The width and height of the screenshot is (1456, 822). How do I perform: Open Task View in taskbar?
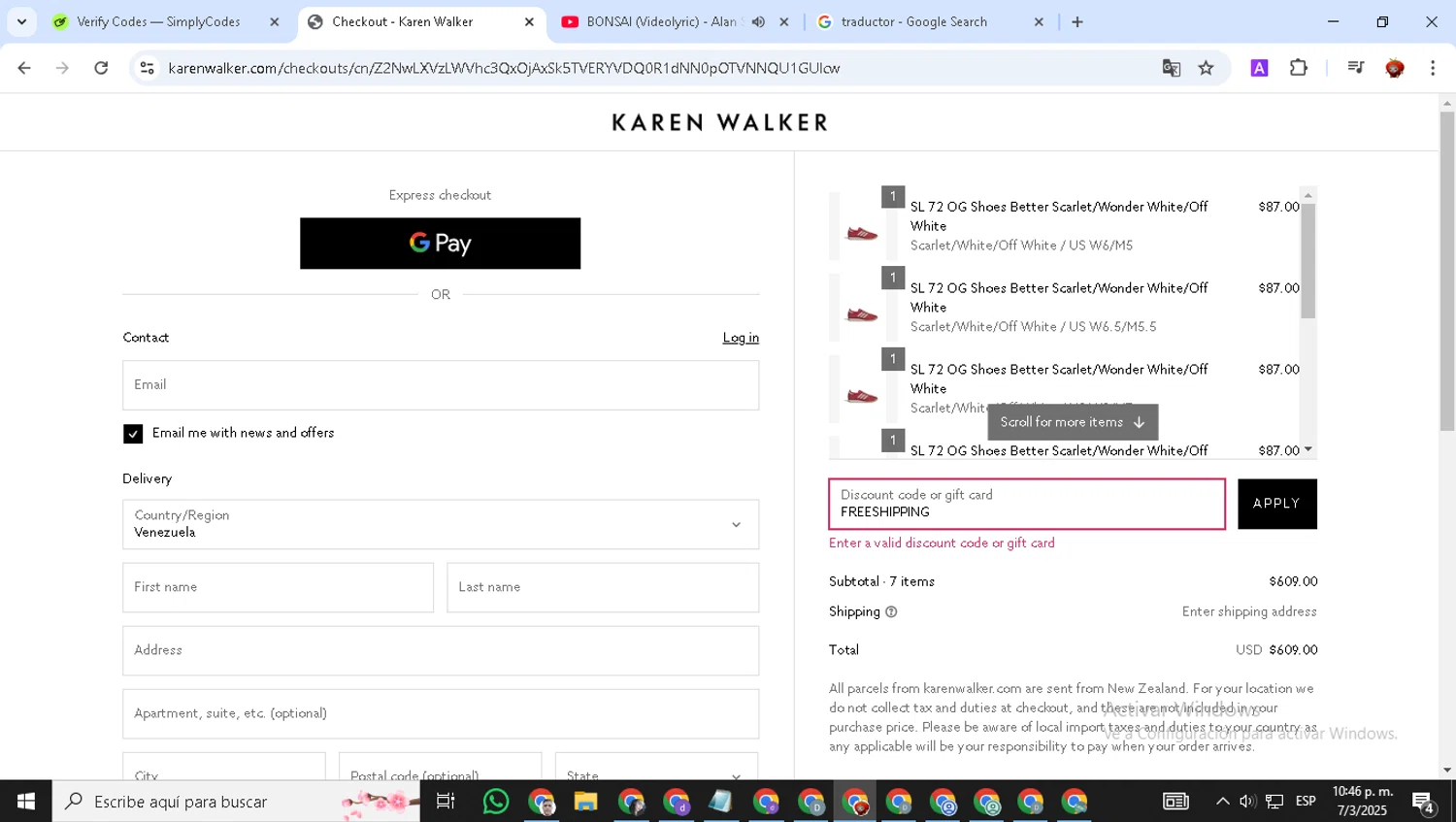tap(446, 802)
